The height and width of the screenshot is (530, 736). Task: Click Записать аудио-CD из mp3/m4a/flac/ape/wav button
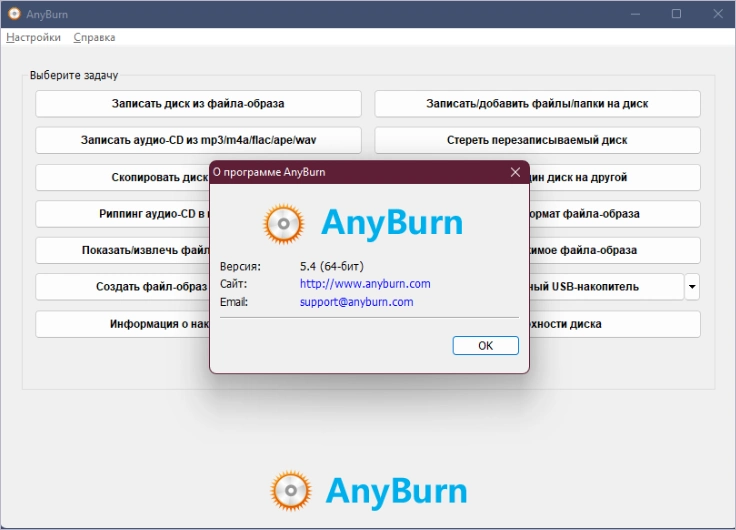[x=198, y=140]
